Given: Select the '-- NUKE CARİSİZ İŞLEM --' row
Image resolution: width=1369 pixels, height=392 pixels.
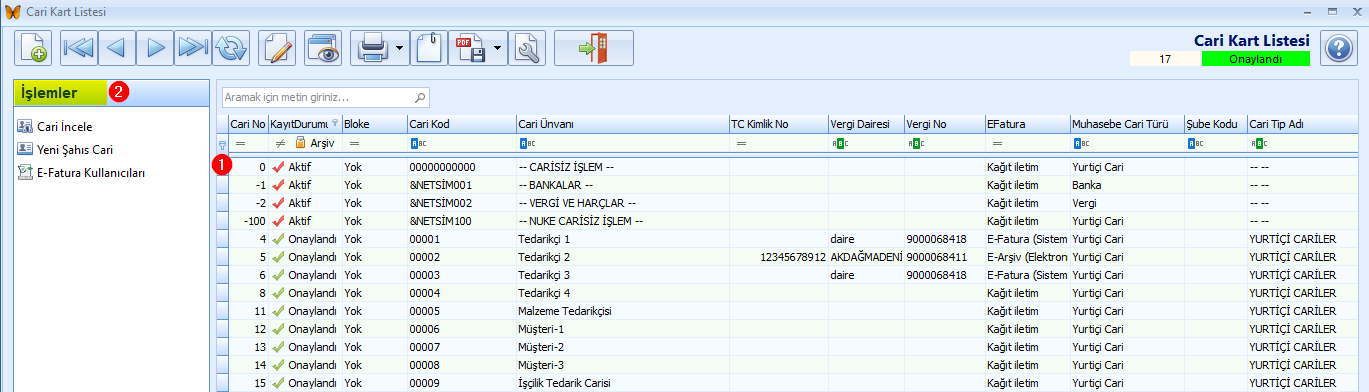Looking at the screenshot, I should click(x=788, y=221).
